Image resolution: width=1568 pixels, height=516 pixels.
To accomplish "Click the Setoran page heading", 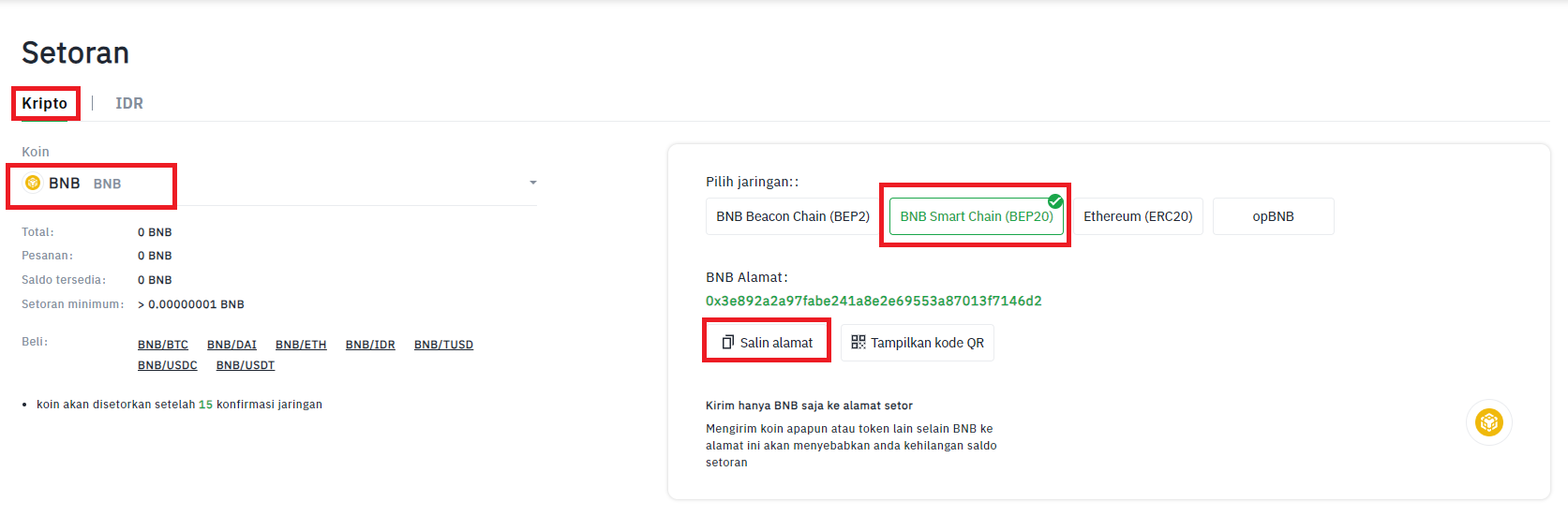I will coord(75,52).
